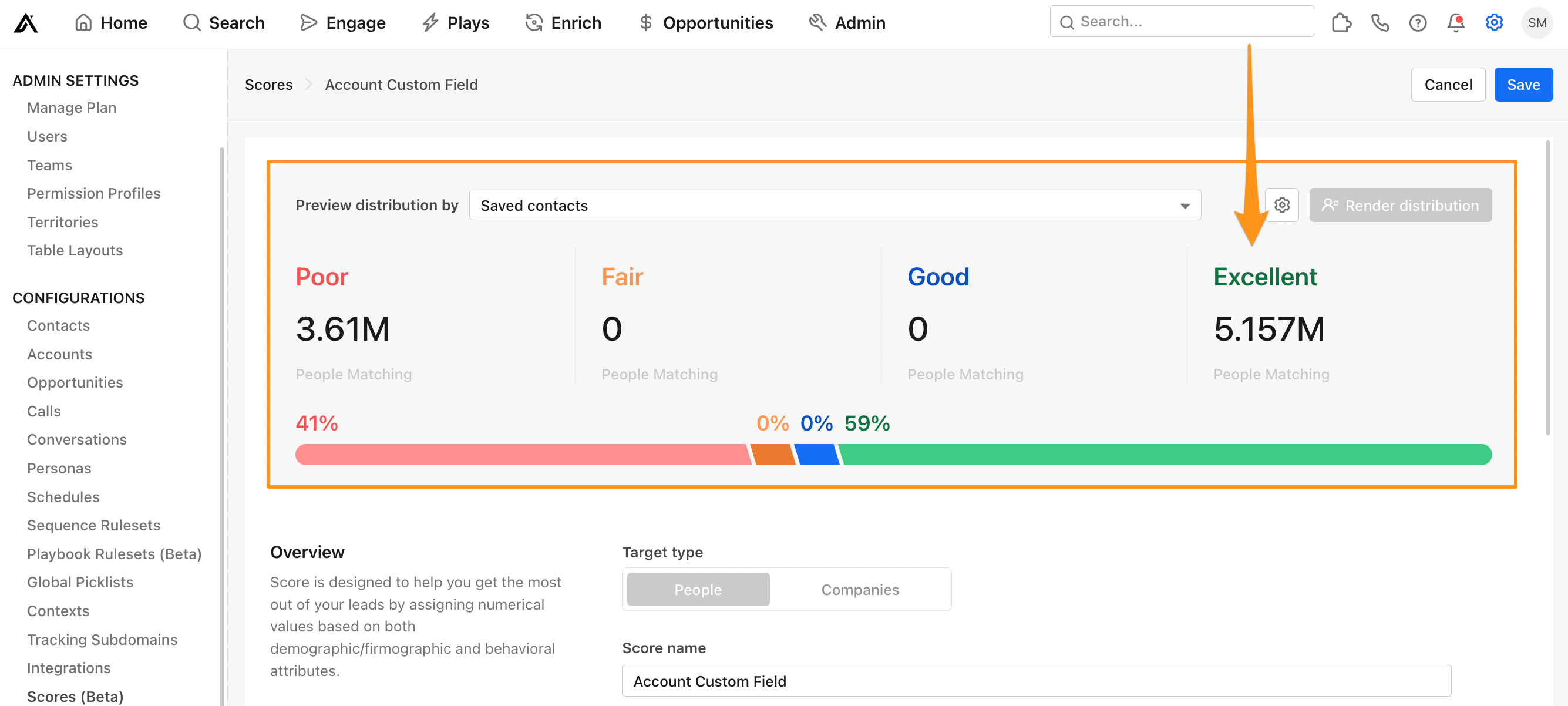Viewport: 1568px width, 706px height.
Task: Save the Account Custom Field score
Action: 1523,85
